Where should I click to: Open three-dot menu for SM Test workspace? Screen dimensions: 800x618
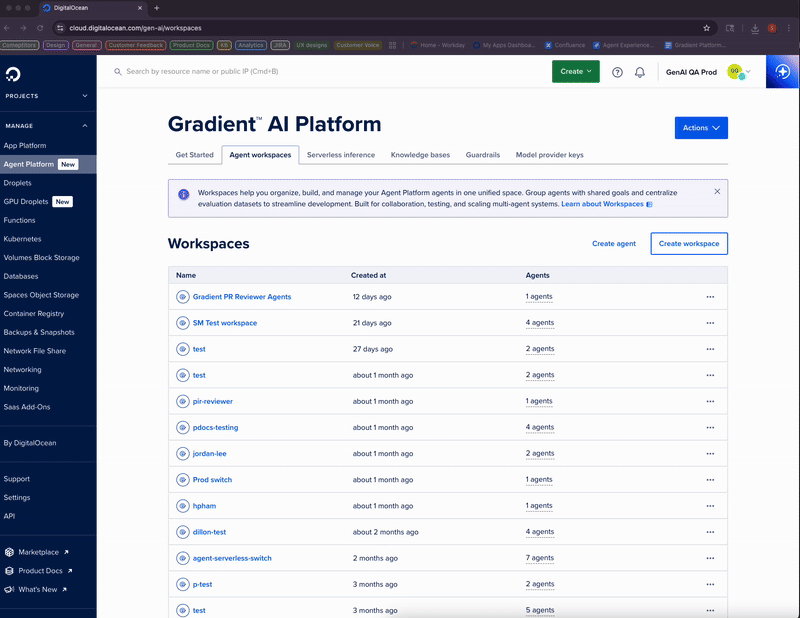pyautogui.click(x=710, y=323)
